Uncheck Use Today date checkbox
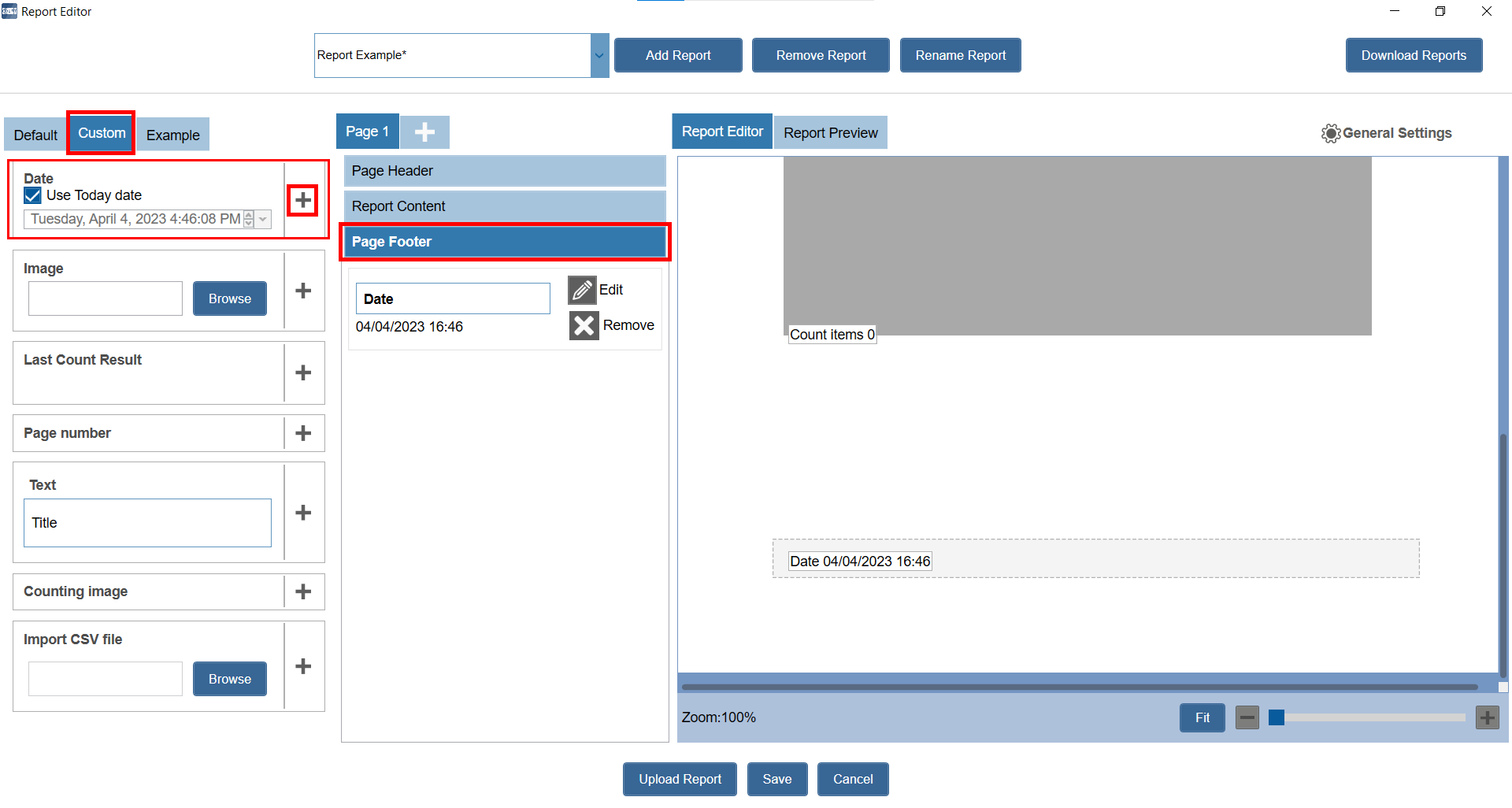The image size is (1512, 808). coord(33,195)
